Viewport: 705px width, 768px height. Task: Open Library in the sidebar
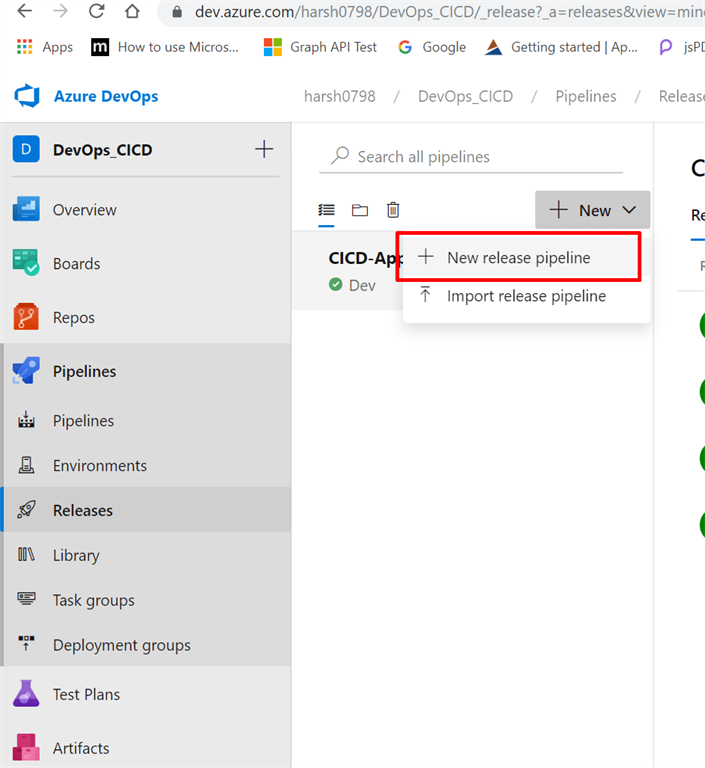click(146, 555)
